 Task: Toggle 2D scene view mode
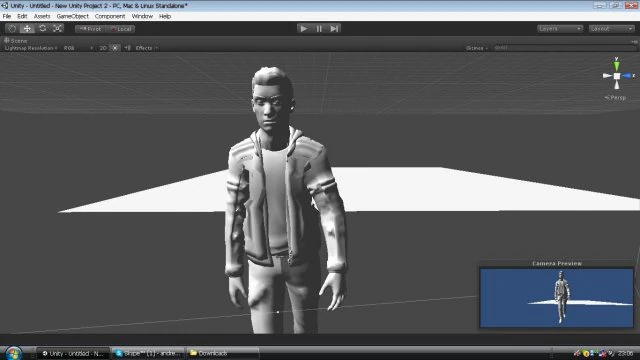point(103,48)
